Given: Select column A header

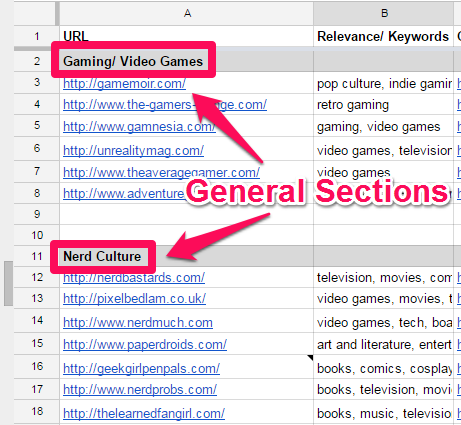Looking at the screenshot, I should [x=187, y=13].
